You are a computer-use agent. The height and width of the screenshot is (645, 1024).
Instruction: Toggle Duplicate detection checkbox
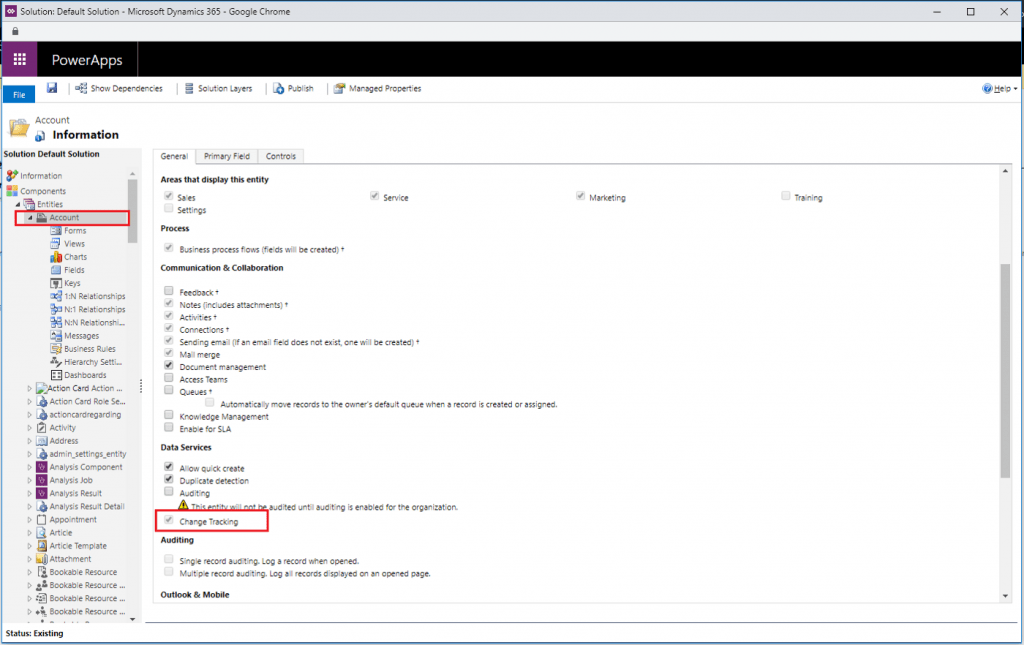[x=168, y=479]
